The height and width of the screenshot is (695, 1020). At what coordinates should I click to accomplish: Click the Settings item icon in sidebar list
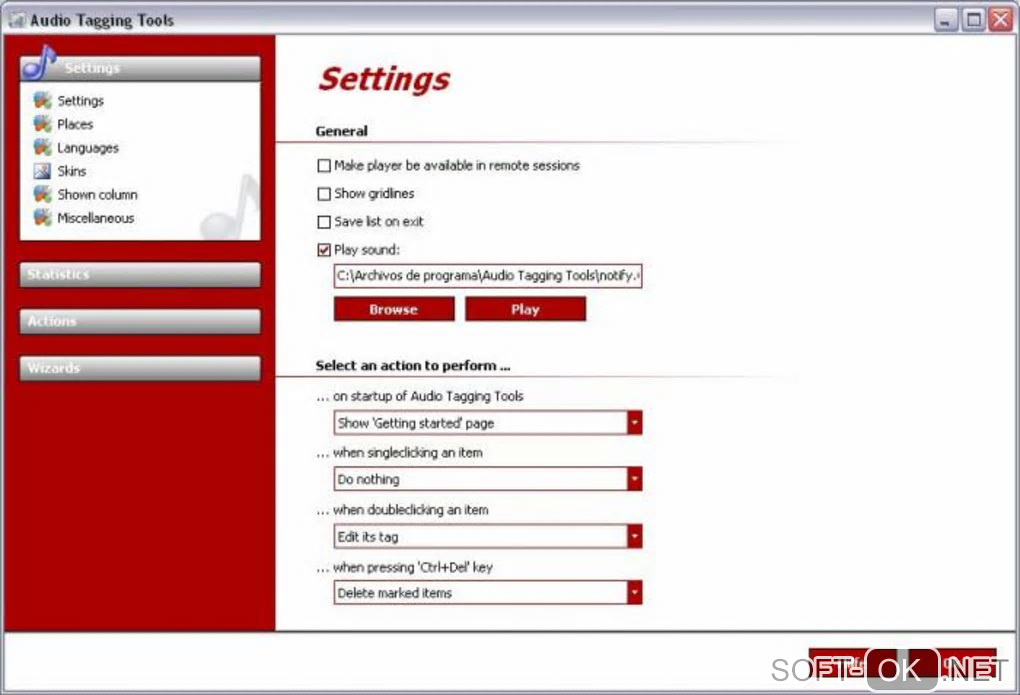click(x=42, y=100)
